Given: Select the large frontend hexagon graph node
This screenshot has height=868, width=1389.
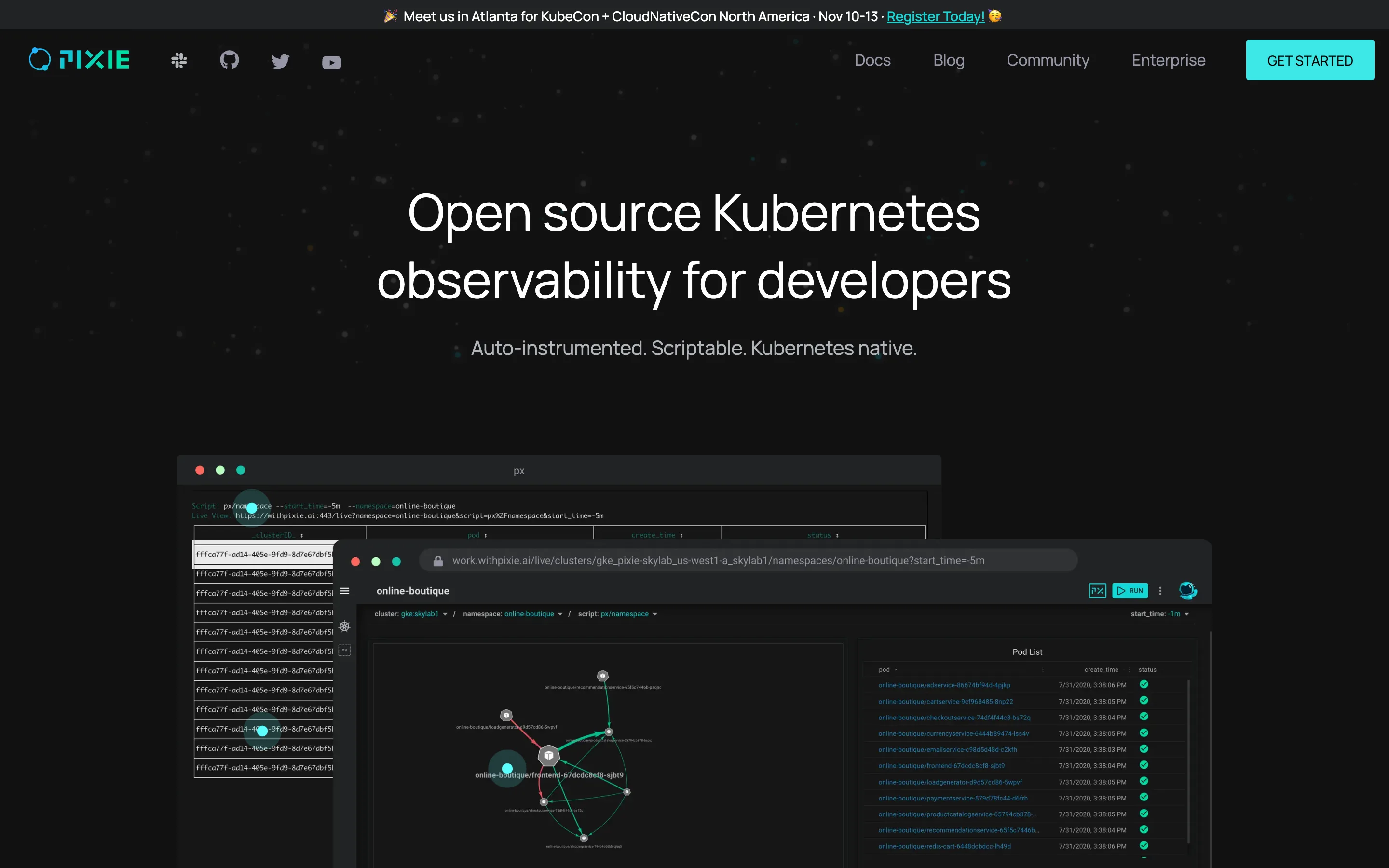Looking at the screenshot, I should click(549, 756).
